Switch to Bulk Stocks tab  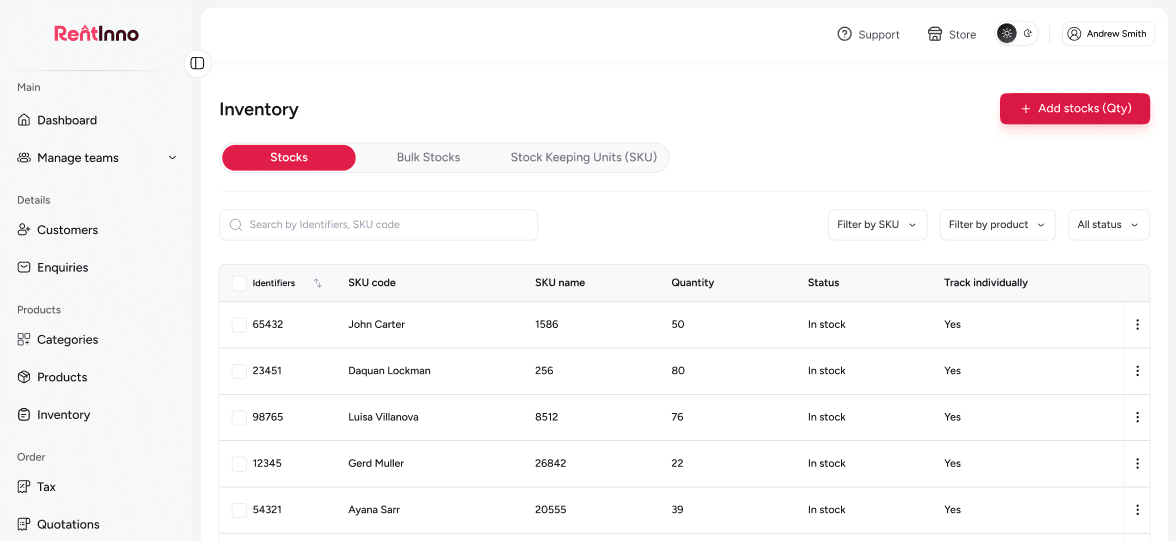(428, 158)
